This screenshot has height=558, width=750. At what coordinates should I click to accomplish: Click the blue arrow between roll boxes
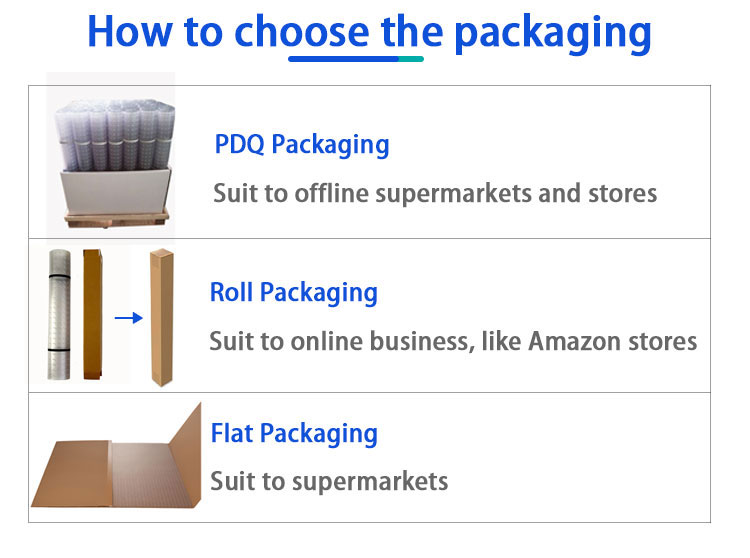point(129,317)
